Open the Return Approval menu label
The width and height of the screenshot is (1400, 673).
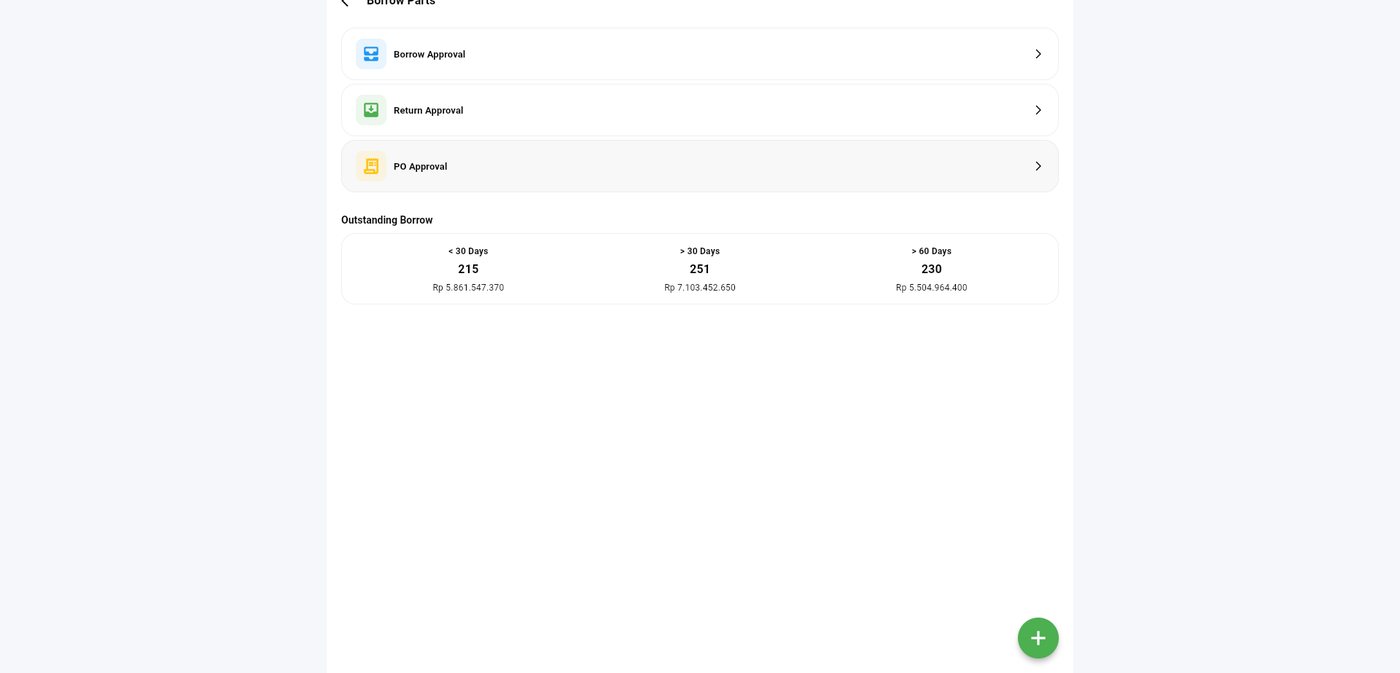(x=428, y=110)
